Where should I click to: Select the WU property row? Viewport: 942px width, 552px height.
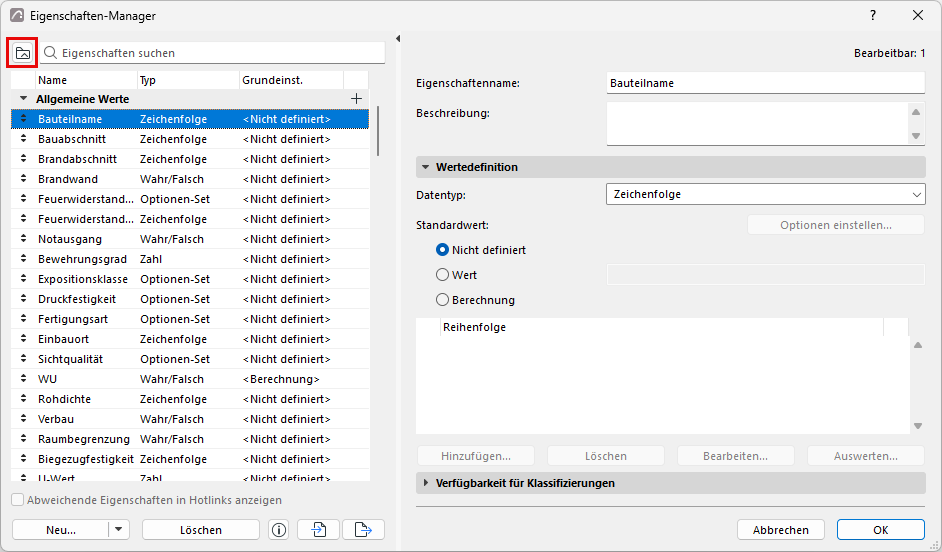coord(190,379)
